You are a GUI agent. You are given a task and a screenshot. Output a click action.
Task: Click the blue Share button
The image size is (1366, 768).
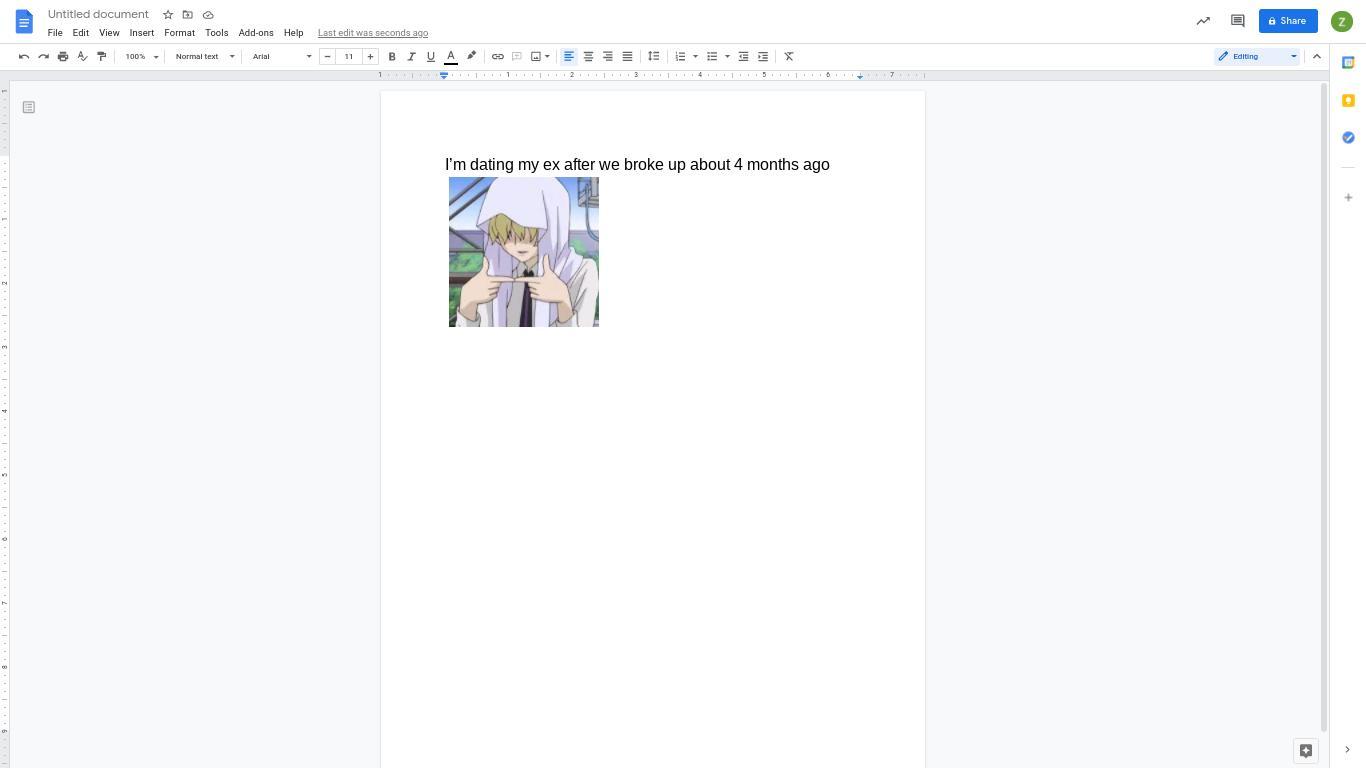click(1287, 21)
